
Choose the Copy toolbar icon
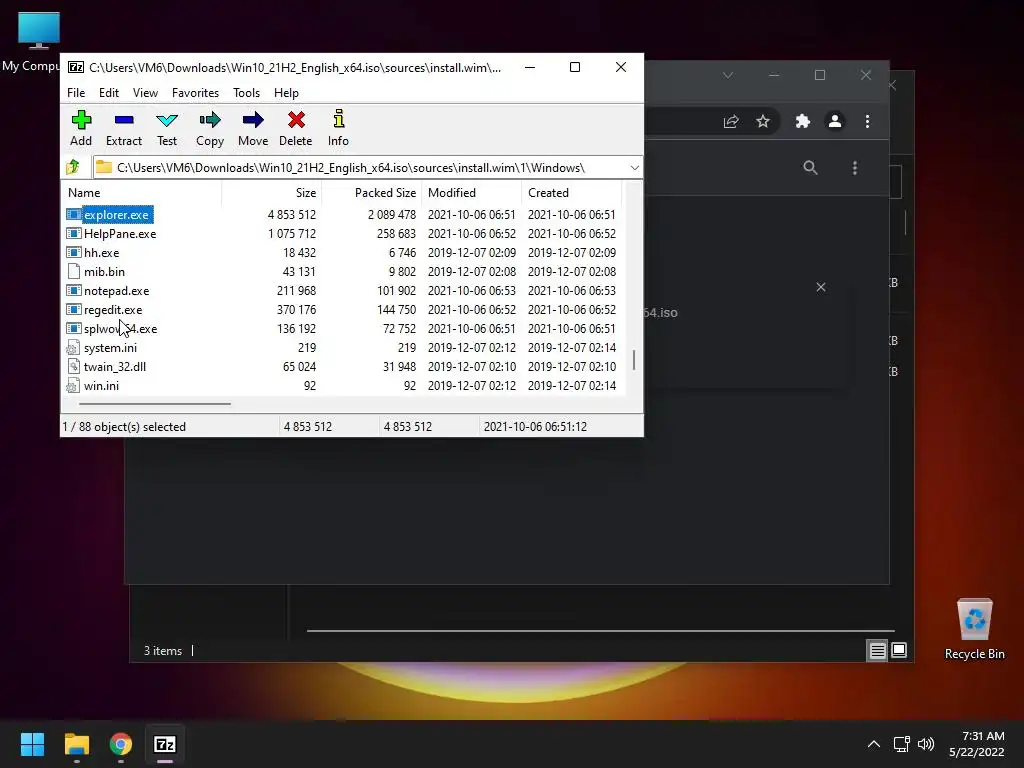click(210, 128)
